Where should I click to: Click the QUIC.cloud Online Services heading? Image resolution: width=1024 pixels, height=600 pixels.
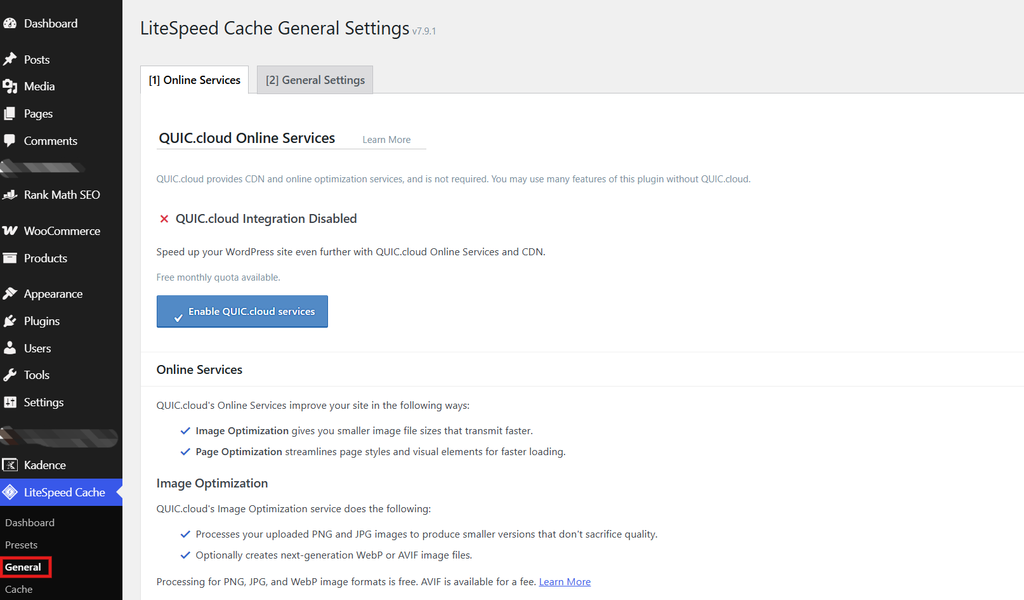click(x=247, y=138)
